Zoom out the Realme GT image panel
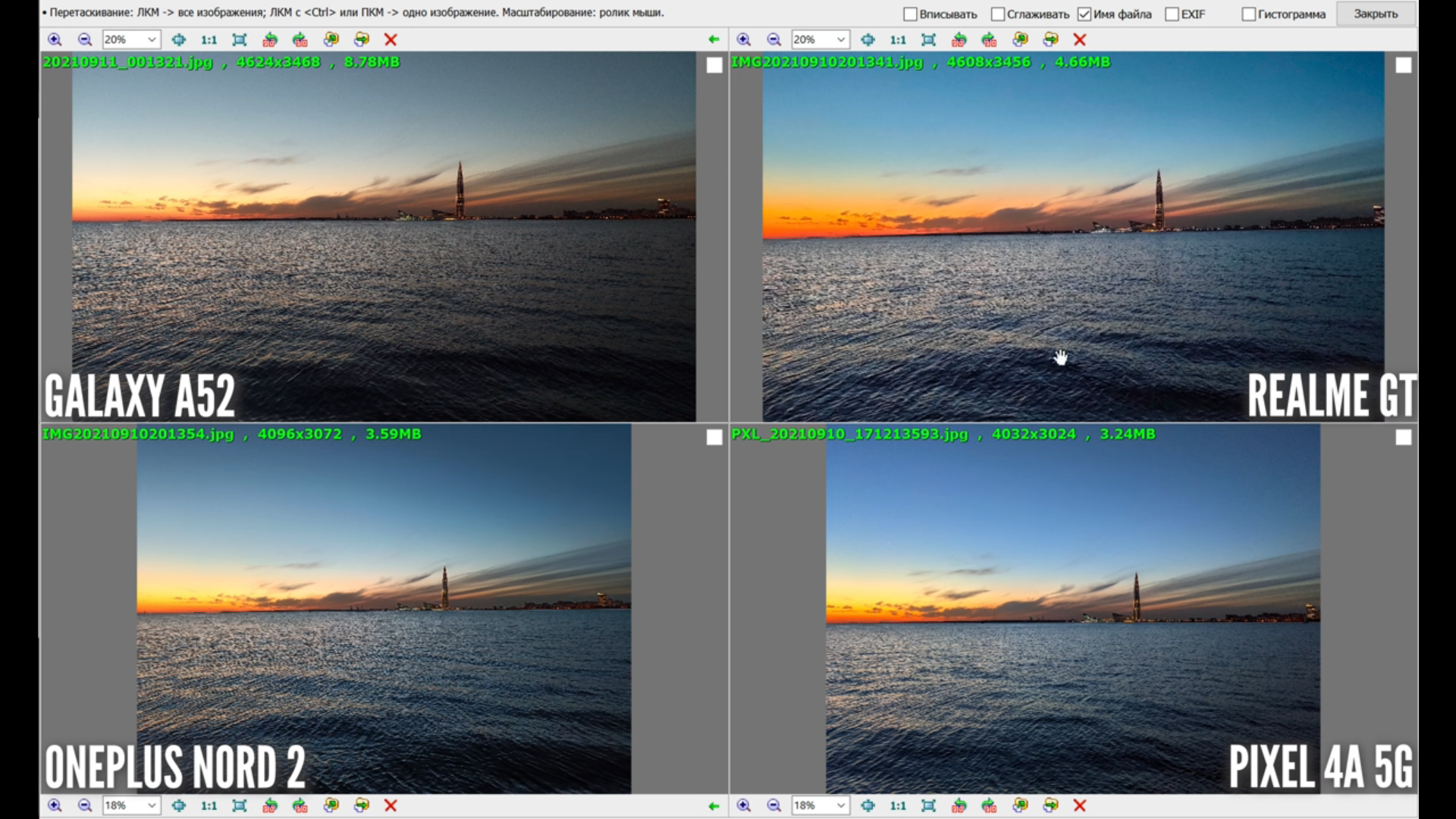This screenshot has height=819, width=1456. pyautogui.click(x=773, y=39)
